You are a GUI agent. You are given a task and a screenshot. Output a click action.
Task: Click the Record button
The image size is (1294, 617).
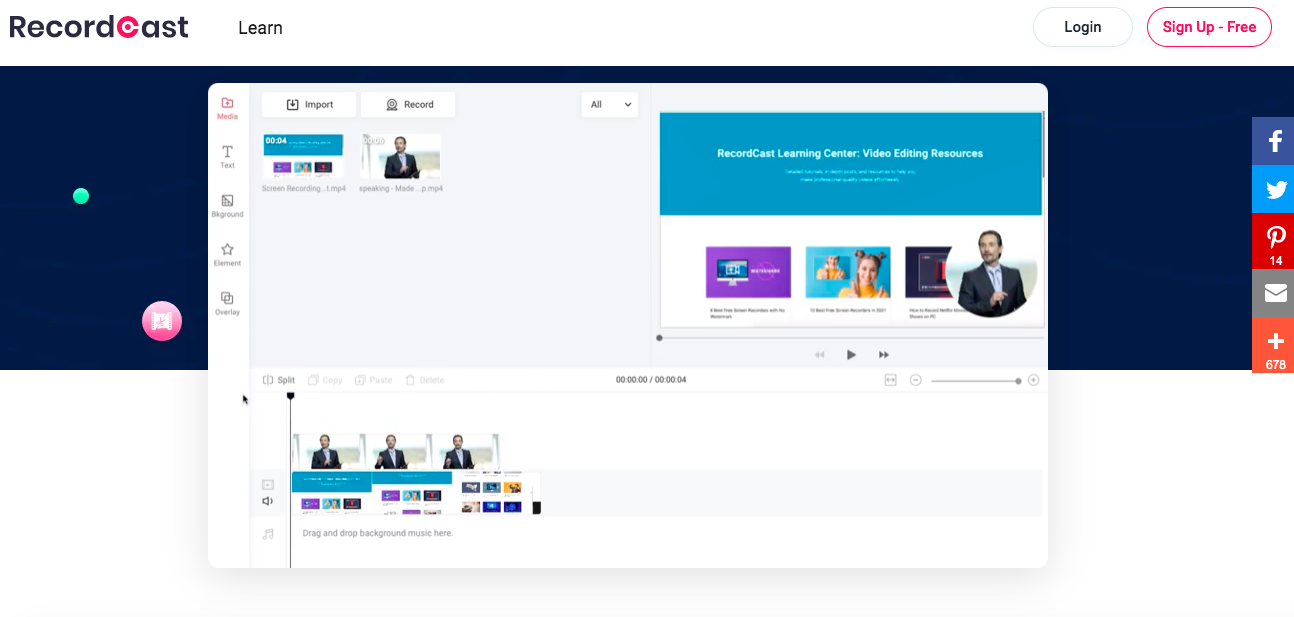coord(408,104)
